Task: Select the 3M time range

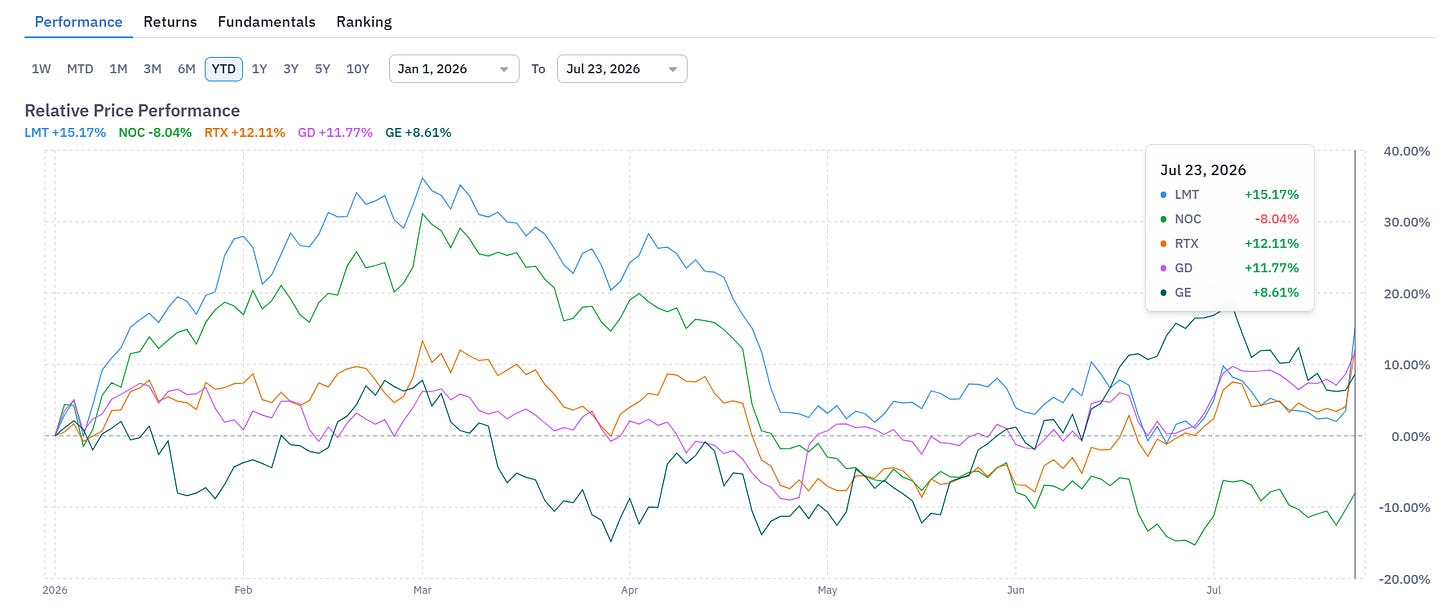Action: (x=152, y=69)
